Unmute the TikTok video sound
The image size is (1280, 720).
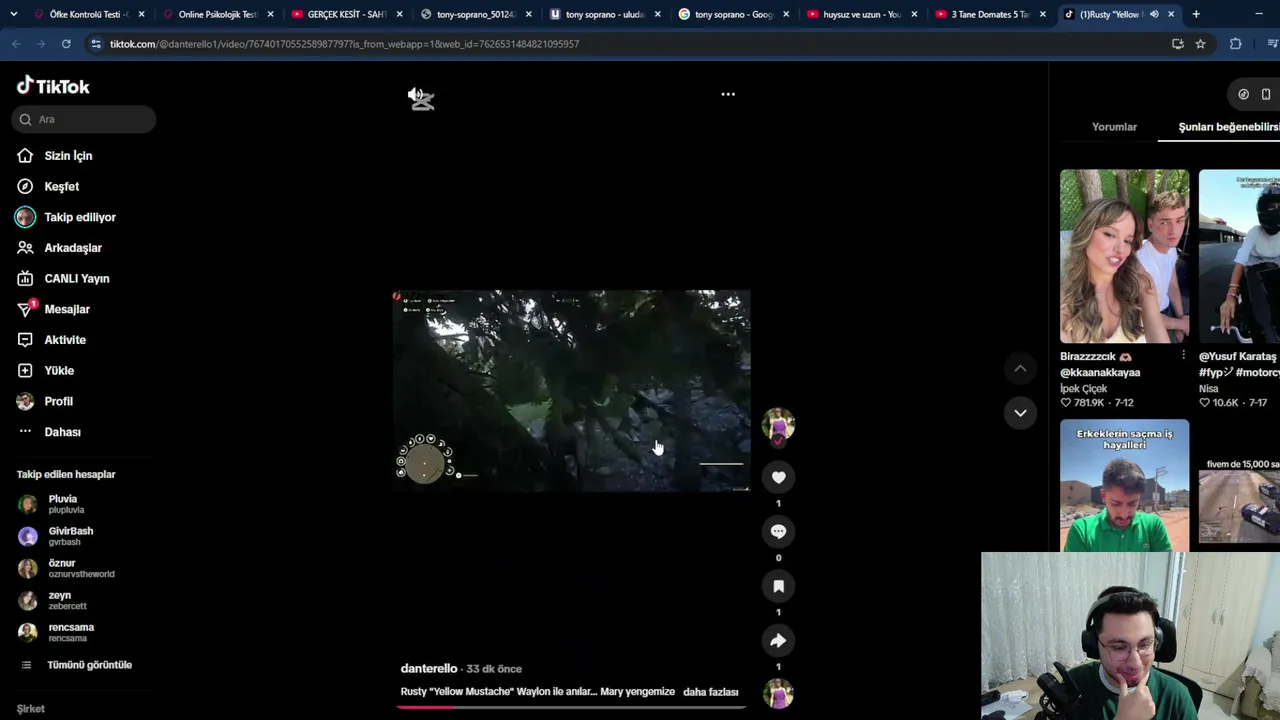[420, 97]
